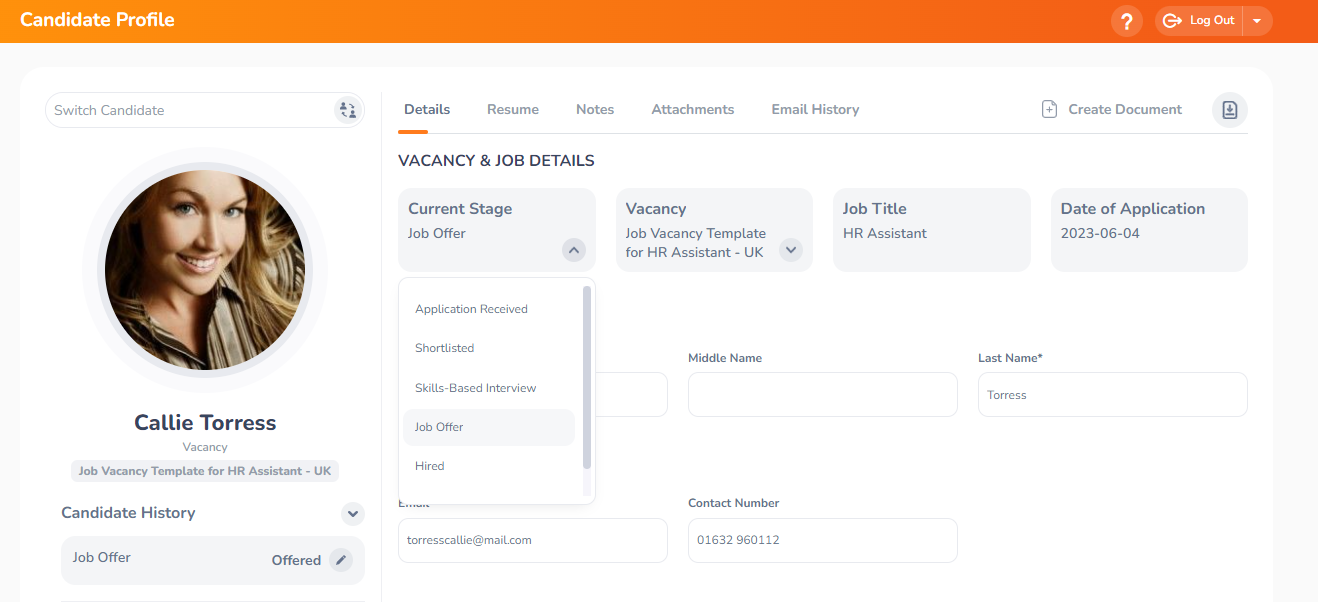Collapse the Candidate History section

tap(352, 514)
